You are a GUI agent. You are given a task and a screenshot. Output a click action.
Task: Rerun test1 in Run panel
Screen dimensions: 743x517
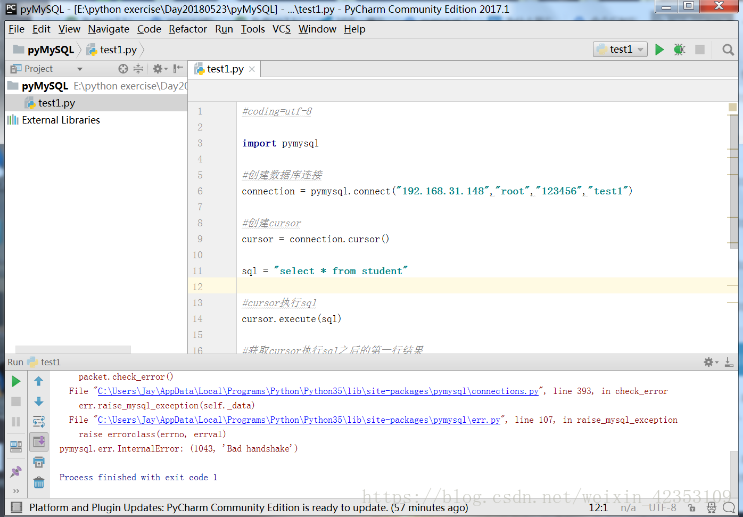16,381
